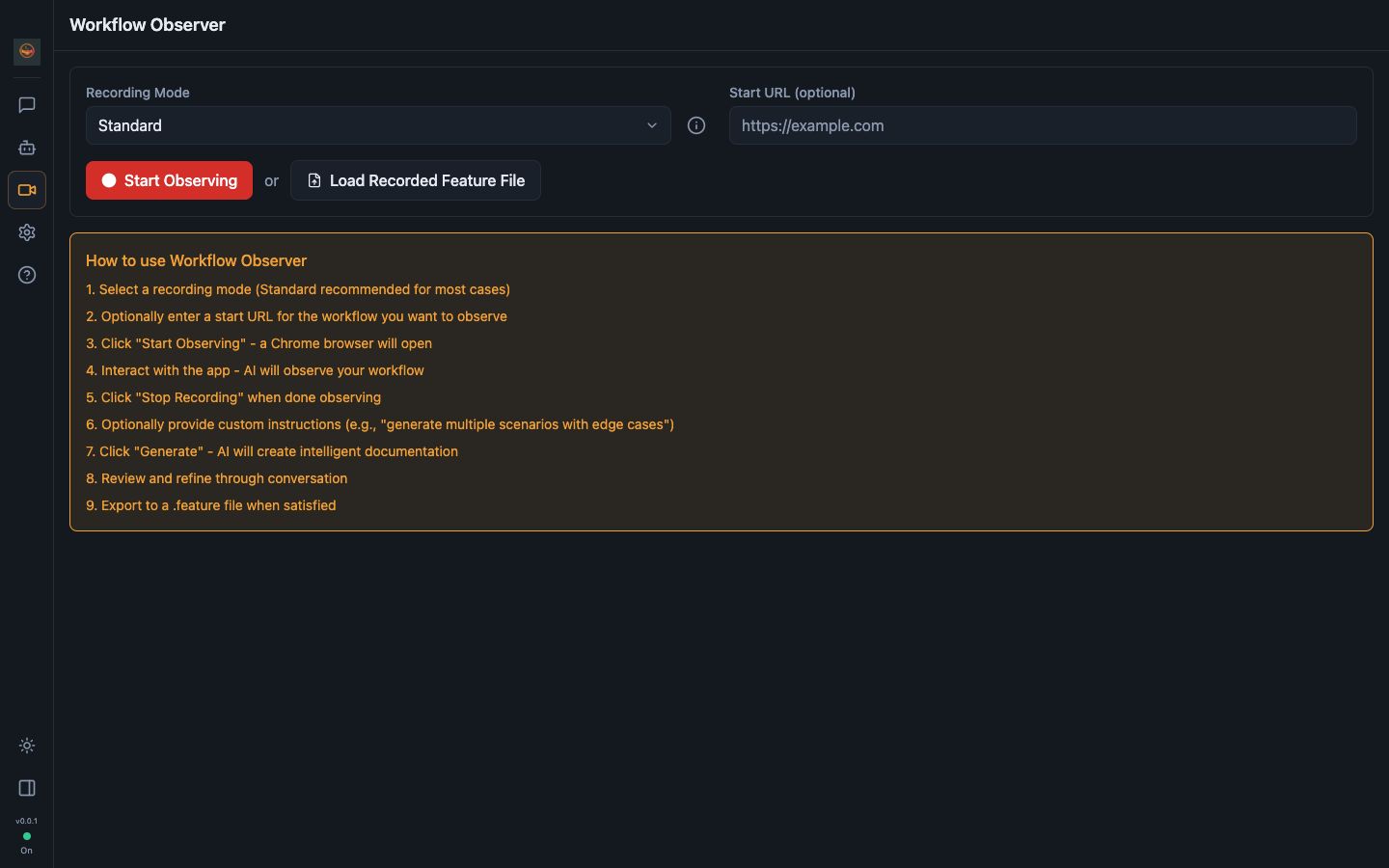
Task: Click step '1. Select a recording mode' text
Action: pos(298,289)
